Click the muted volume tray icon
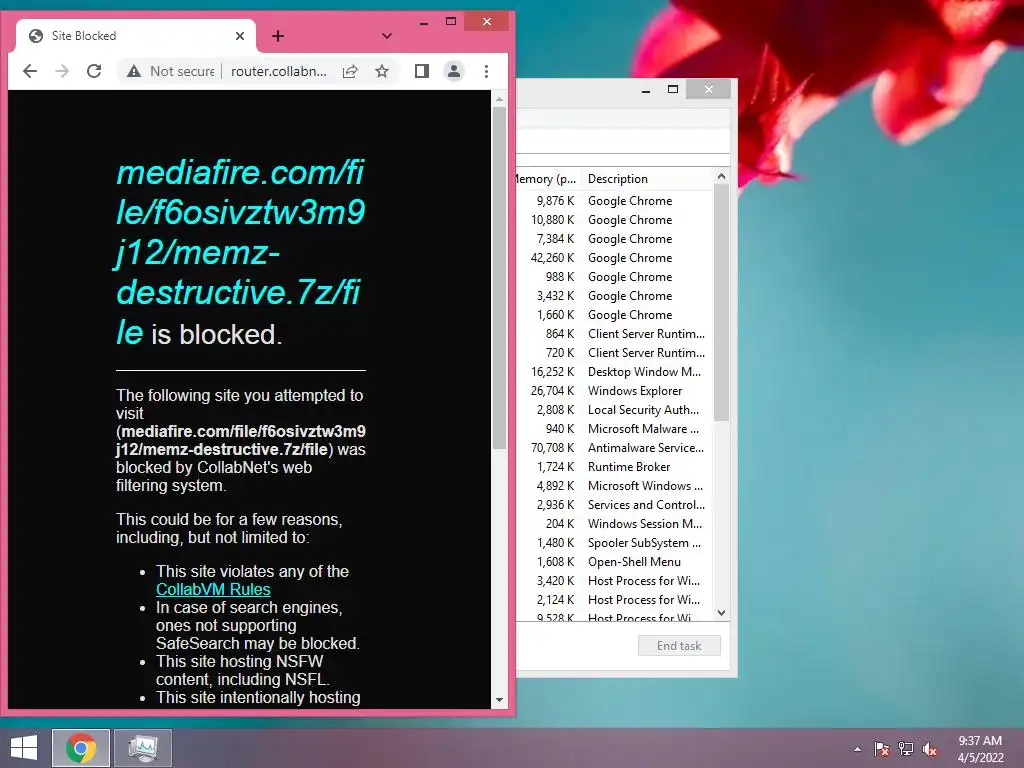The width and height of the screenshot is (1024, 768). click(x=930, y=749)
